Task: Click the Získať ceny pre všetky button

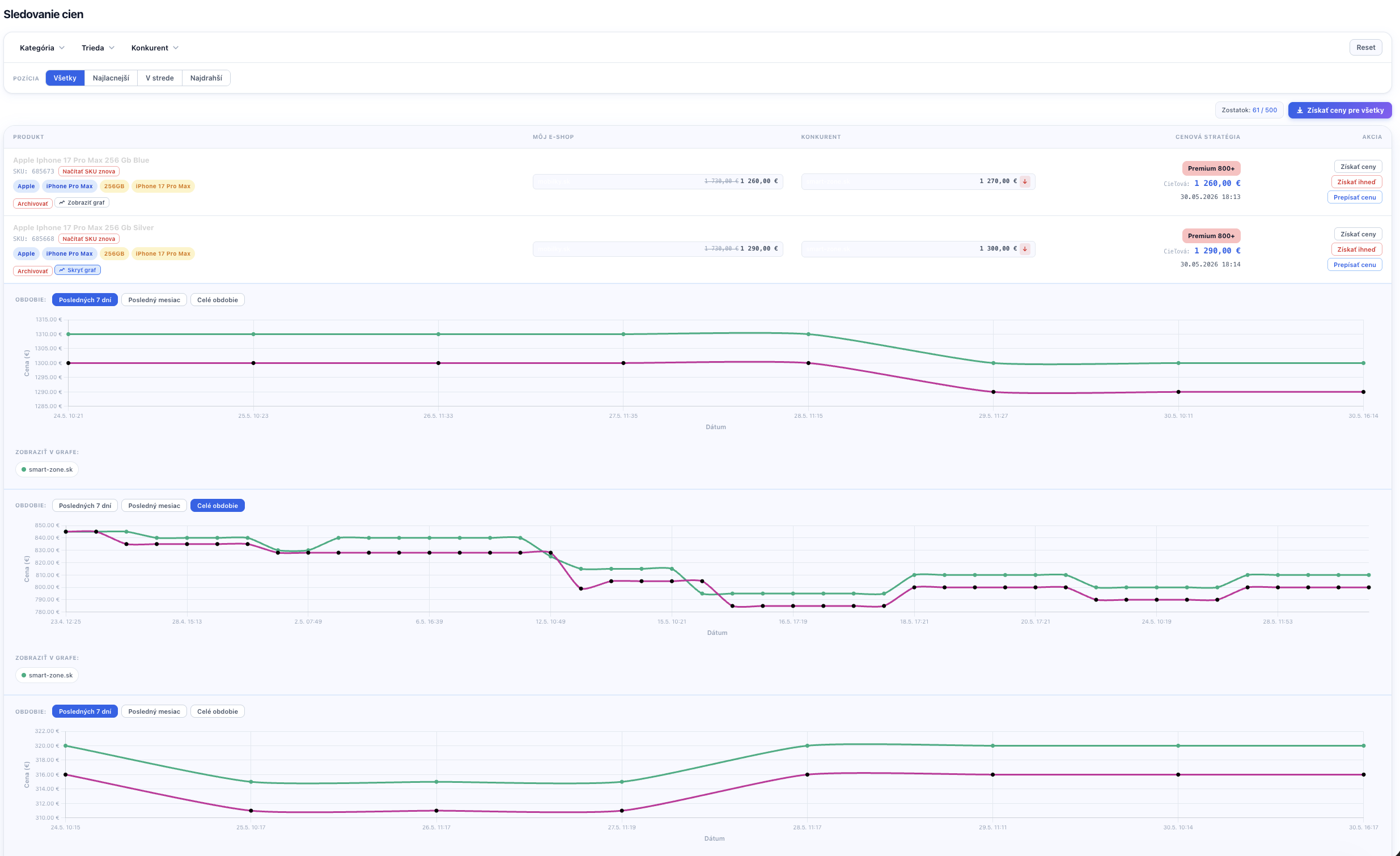Action: click(1340, 111)
